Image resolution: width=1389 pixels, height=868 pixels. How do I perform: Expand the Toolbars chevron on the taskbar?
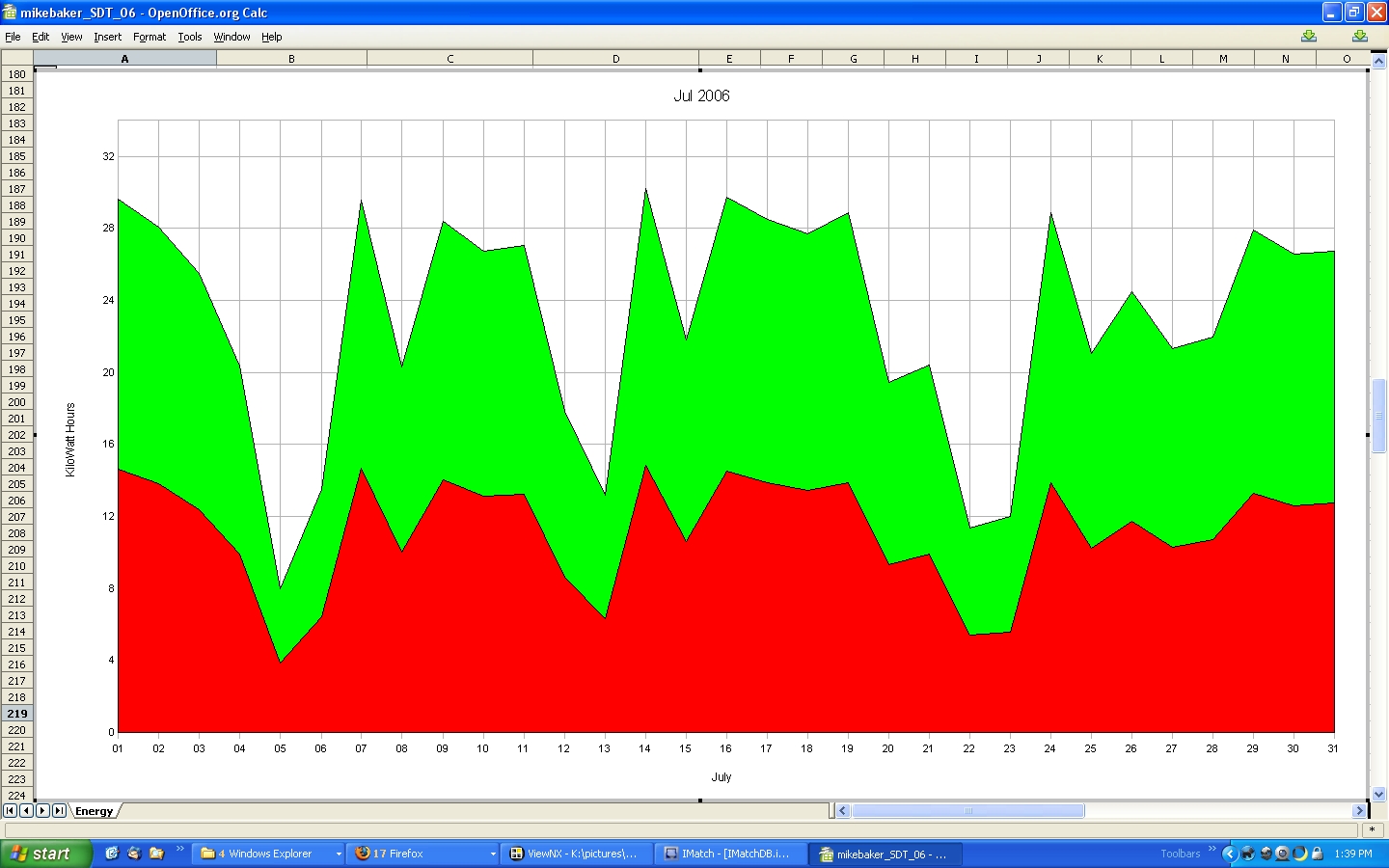1212,849
